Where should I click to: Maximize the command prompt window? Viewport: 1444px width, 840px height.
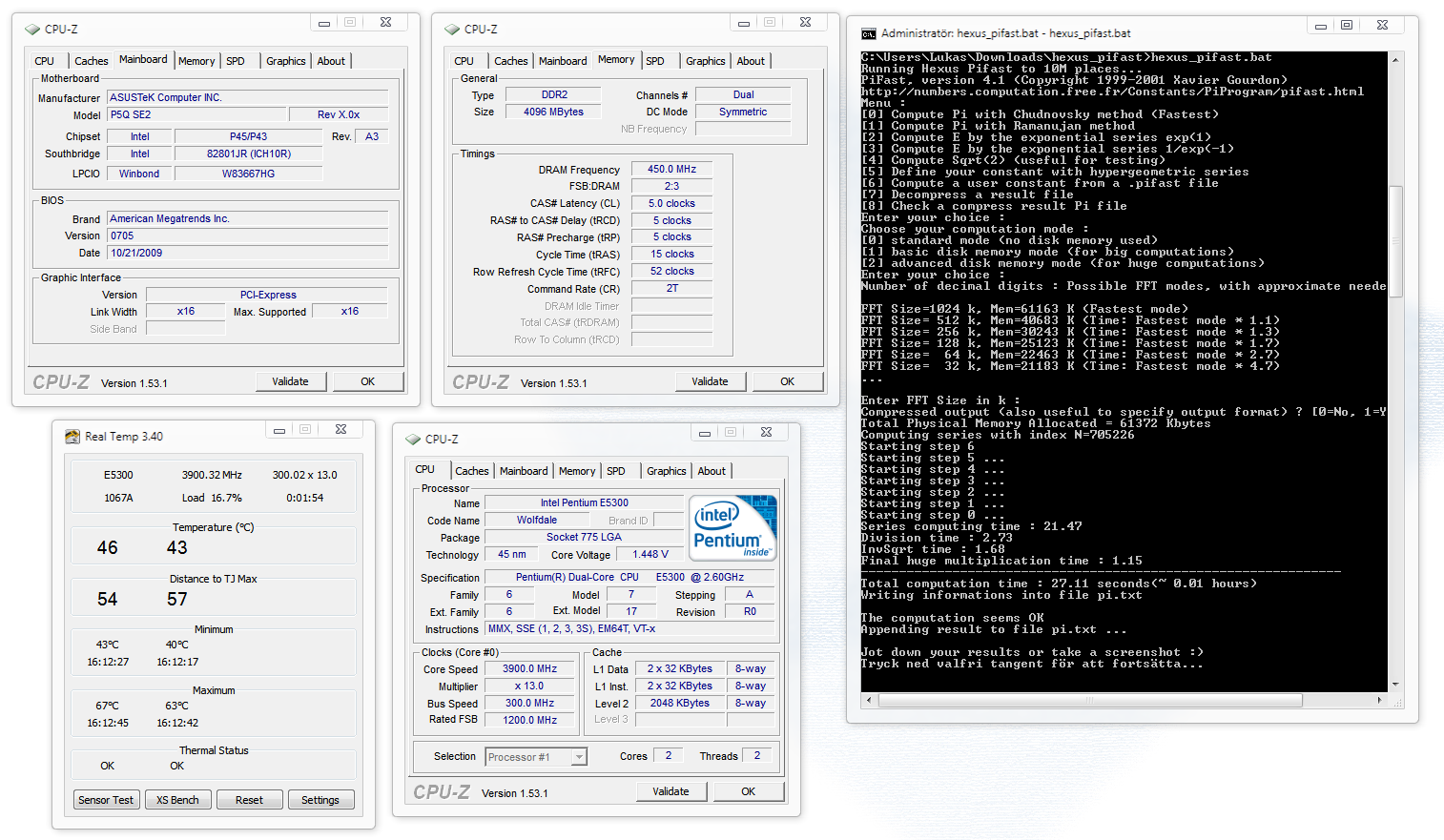[x=1347, y=26]
